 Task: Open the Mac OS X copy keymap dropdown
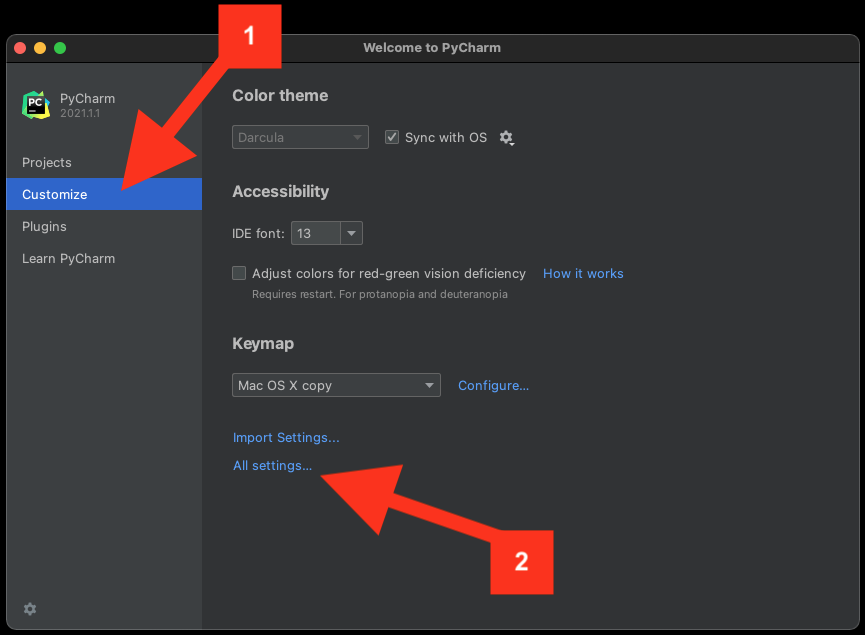[x=336, y=385]
